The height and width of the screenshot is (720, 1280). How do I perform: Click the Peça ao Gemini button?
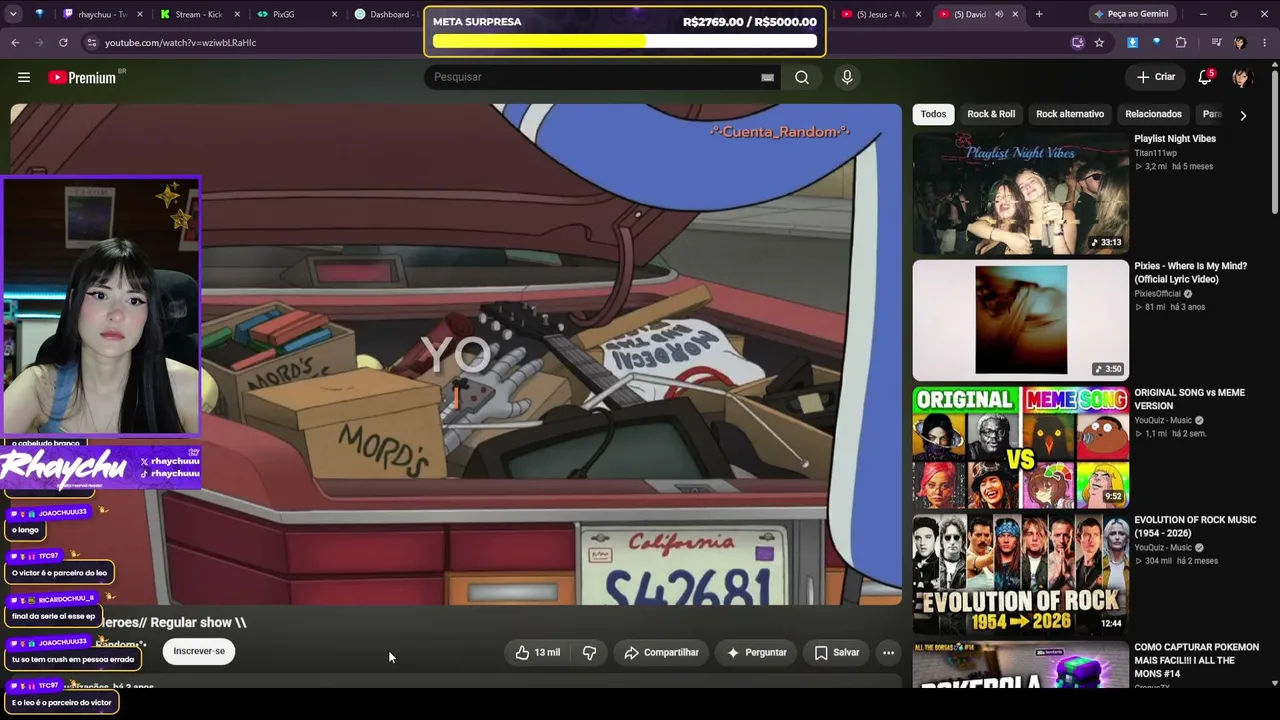tap(1133, 14)
